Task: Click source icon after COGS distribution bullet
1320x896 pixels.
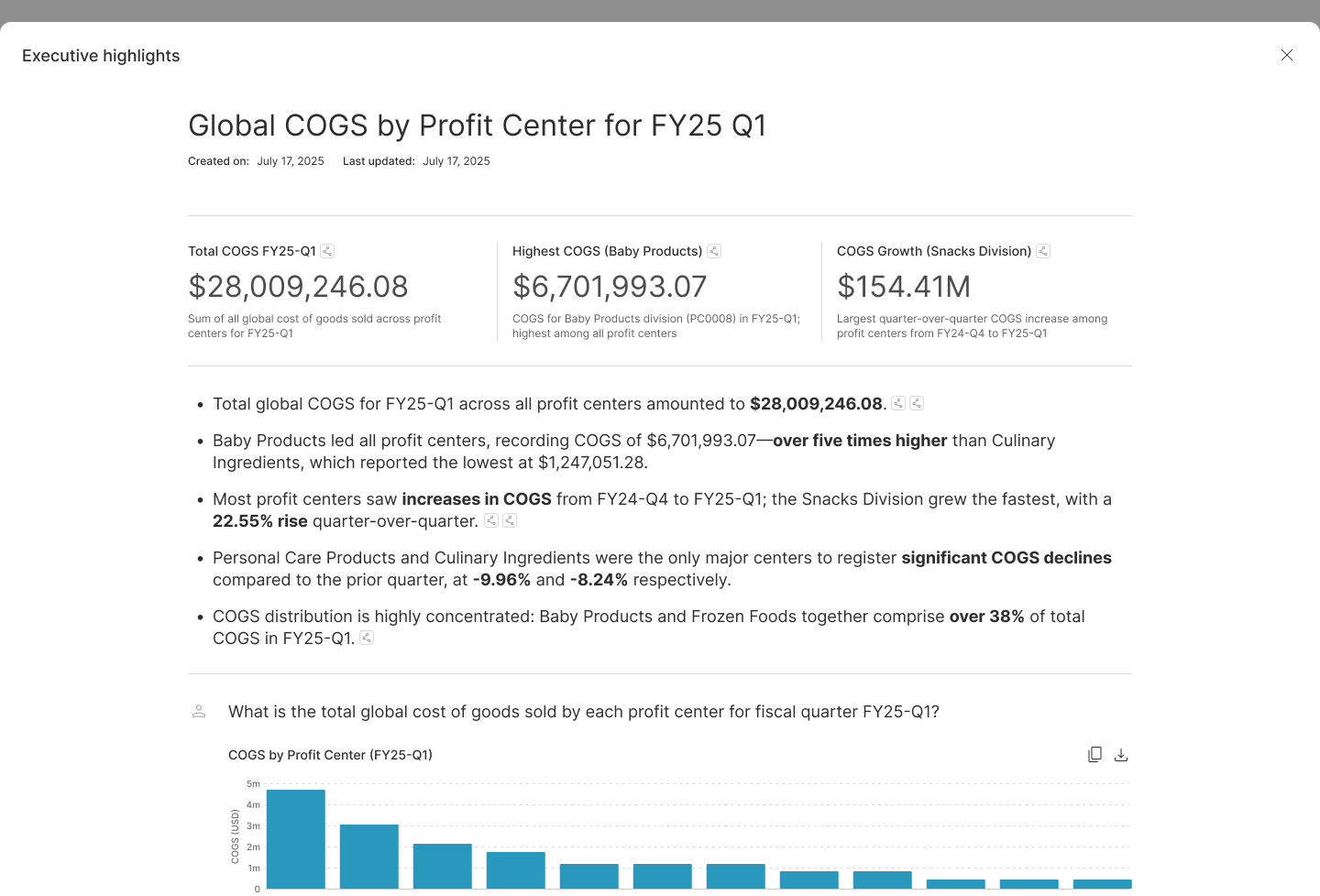Action: [367, 638]
